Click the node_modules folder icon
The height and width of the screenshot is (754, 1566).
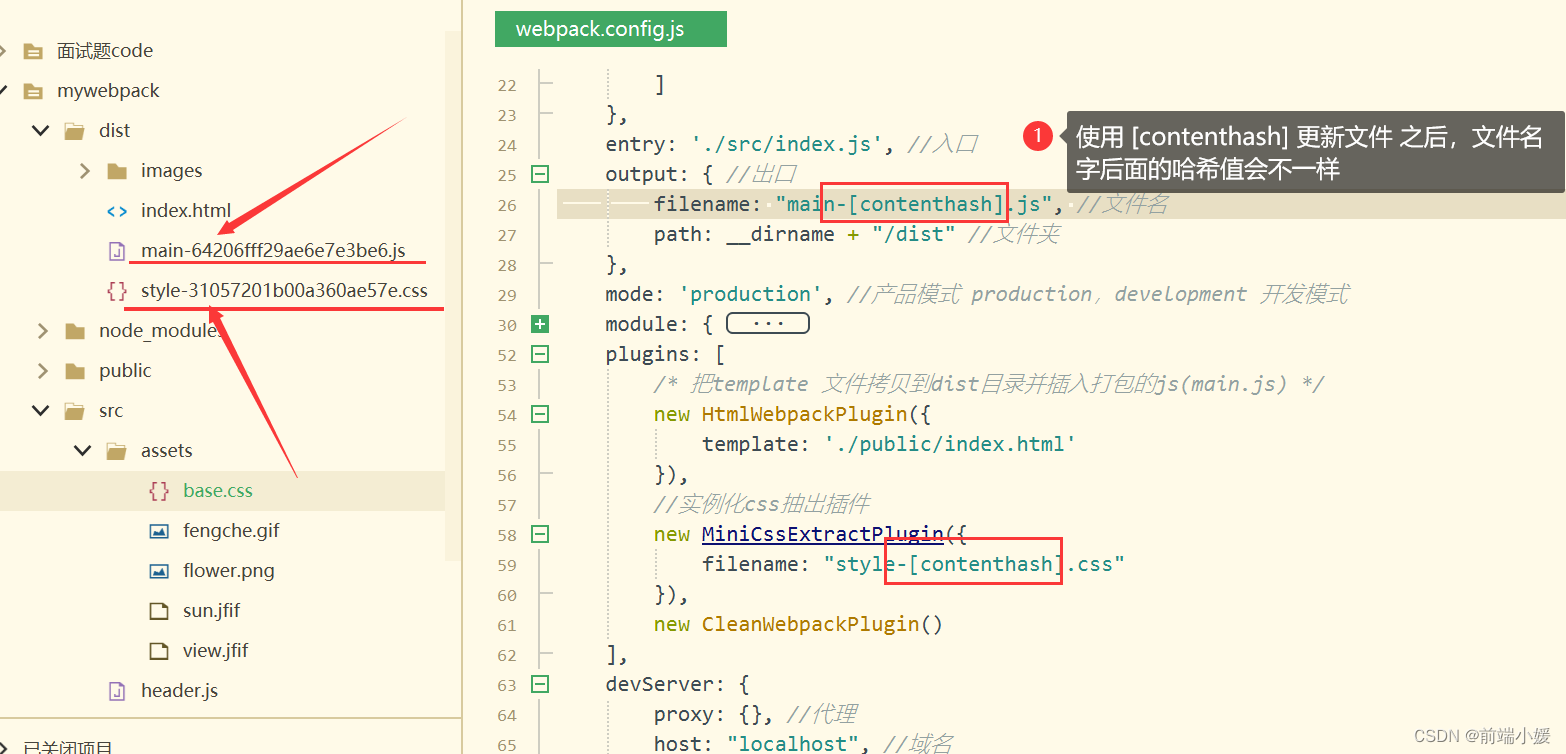point(75,331)
